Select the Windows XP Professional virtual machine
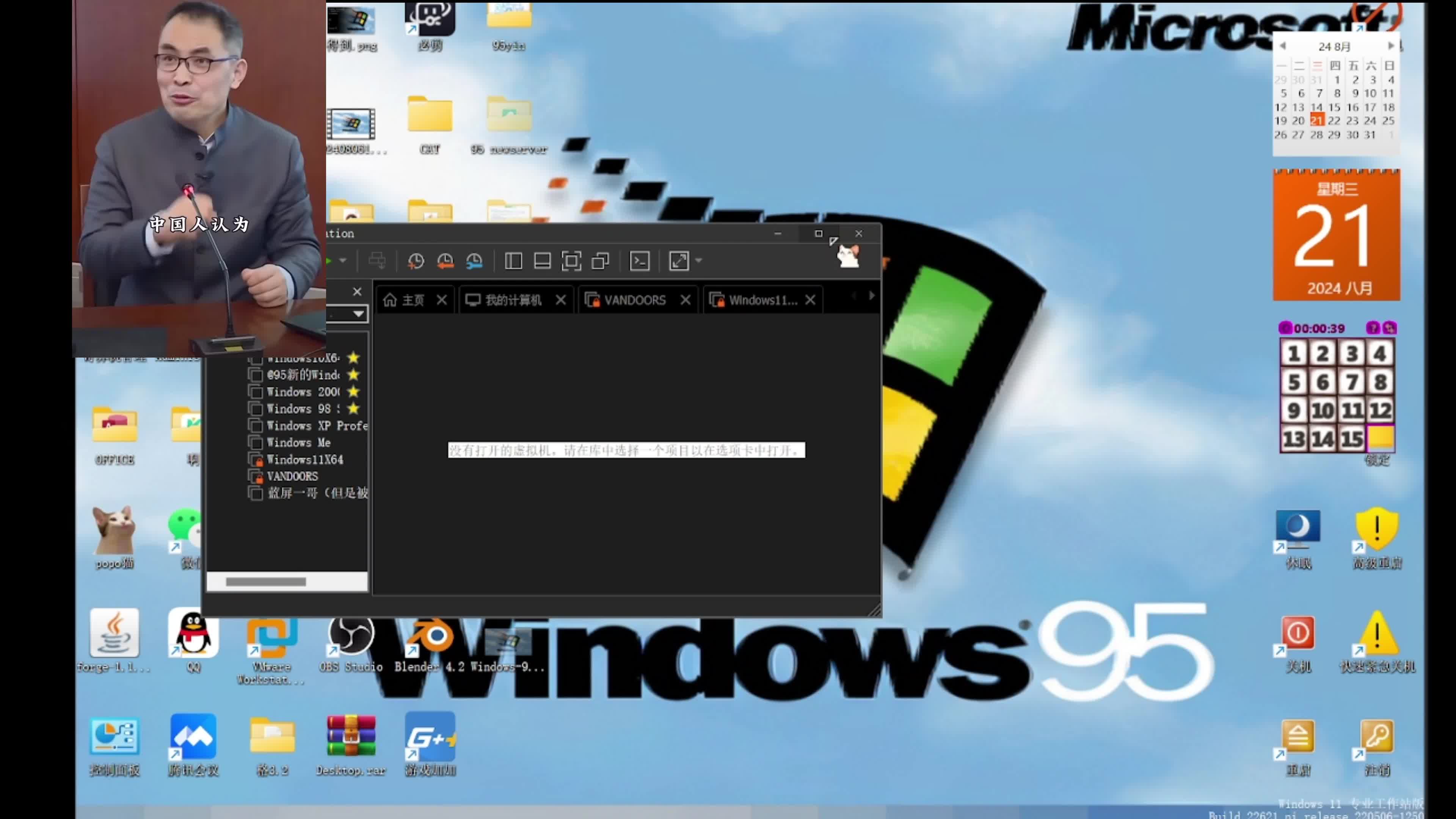This screenshot has width=1456, height=819. tap(314, 425)
